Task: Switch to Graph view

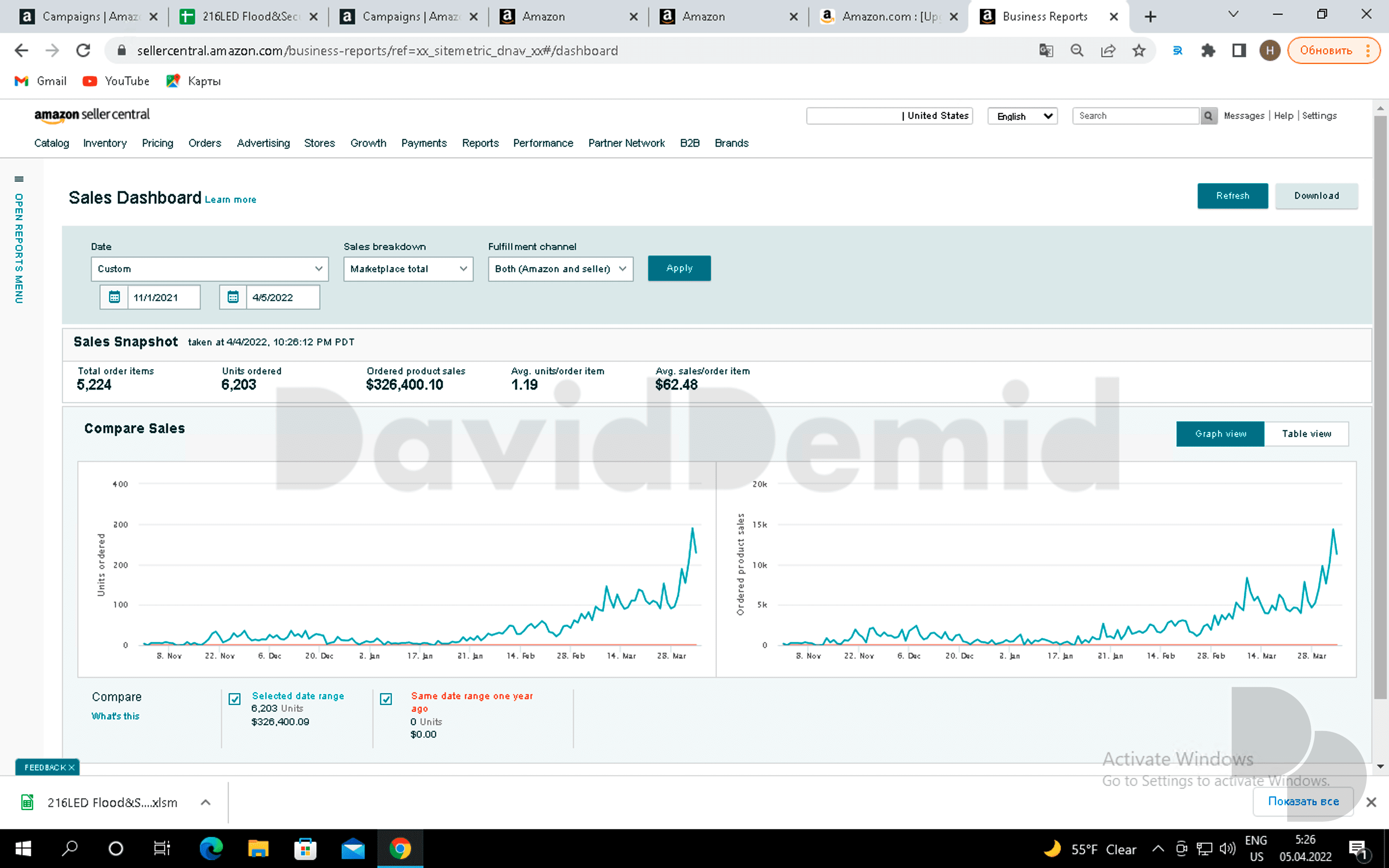Action: (1220, 434)
